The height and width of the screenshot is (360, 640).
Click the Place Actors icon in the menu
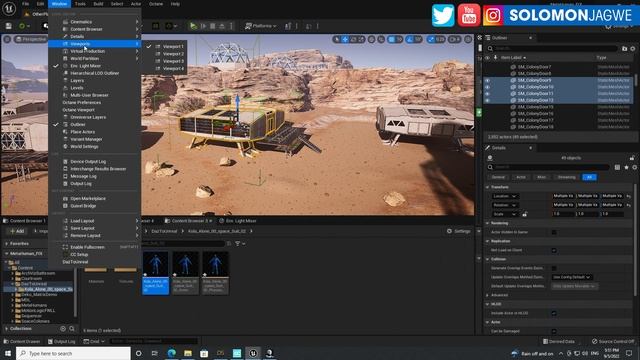click(x=65, y=132)
